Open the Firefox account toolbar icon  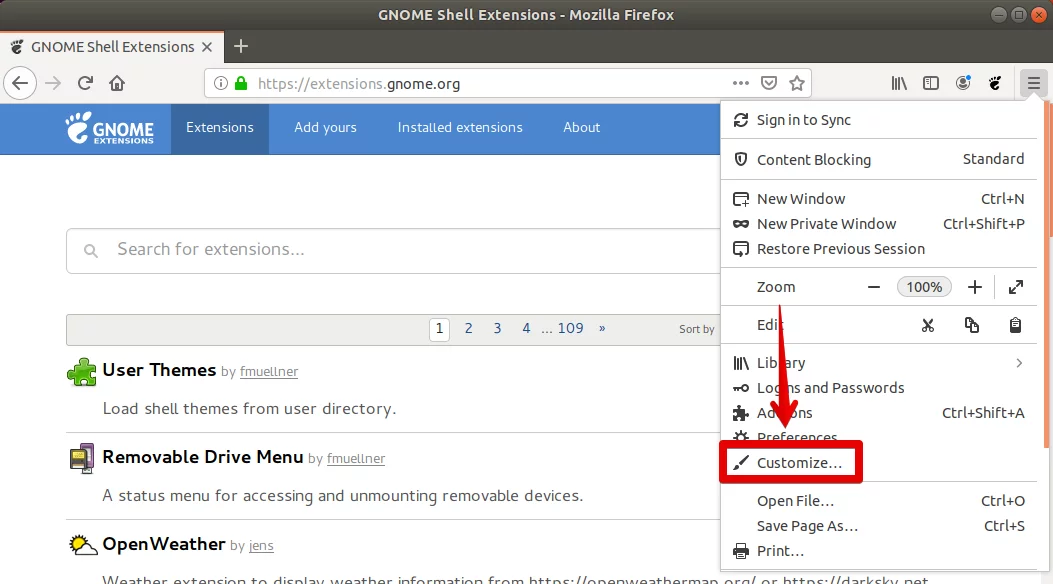point(963,83)
